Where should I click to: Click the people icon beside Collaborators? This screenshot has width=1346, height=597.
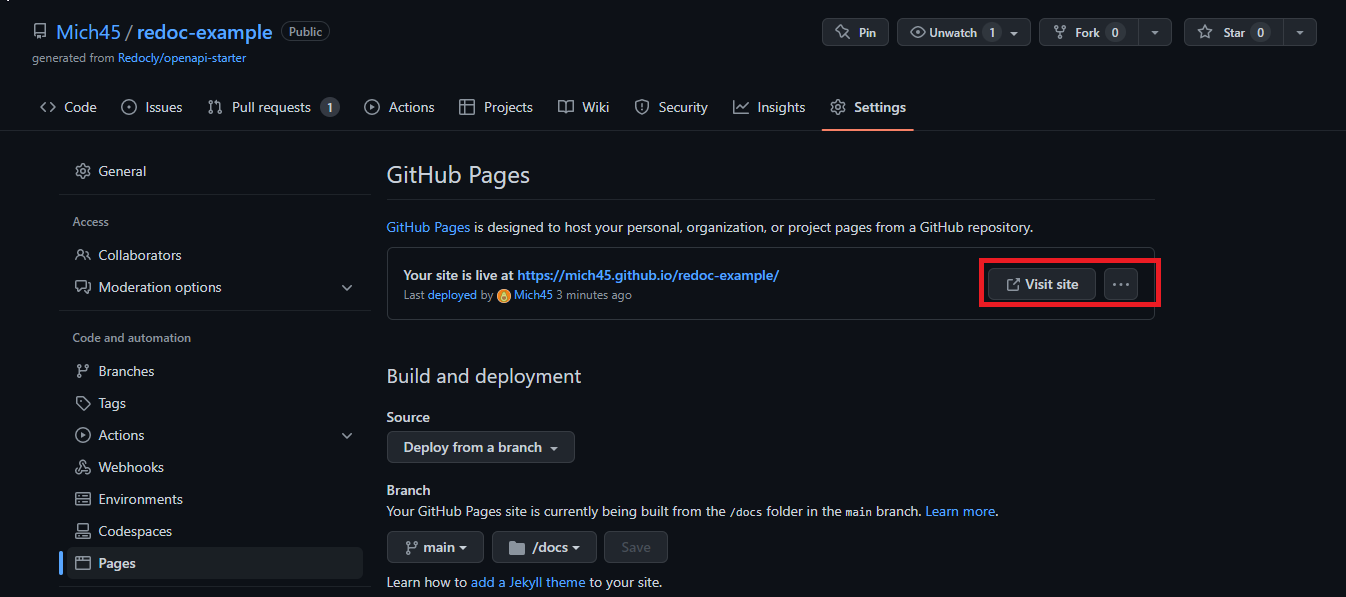[x=83, y=255]
